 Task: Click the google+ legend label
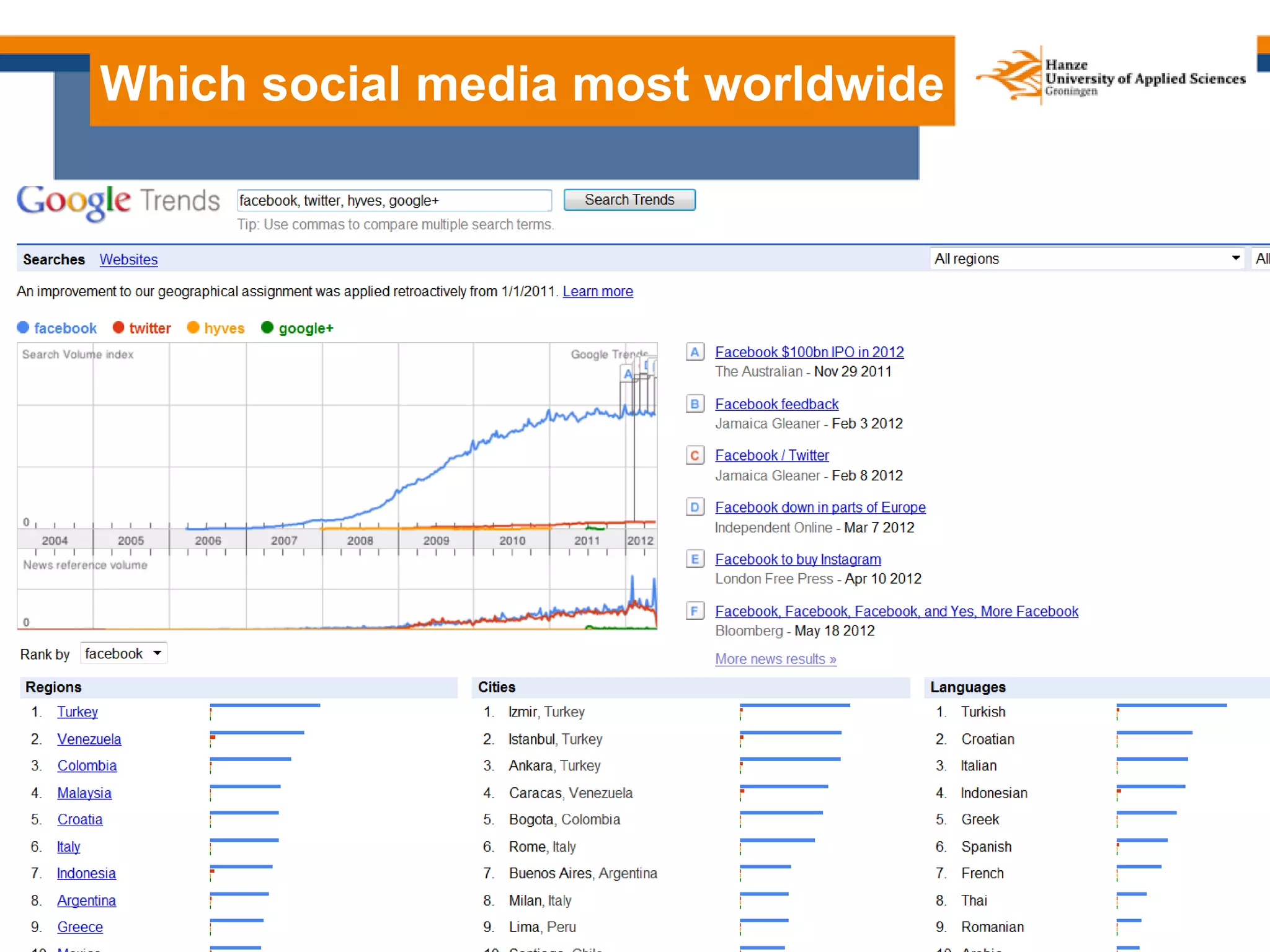click(306, 328)
